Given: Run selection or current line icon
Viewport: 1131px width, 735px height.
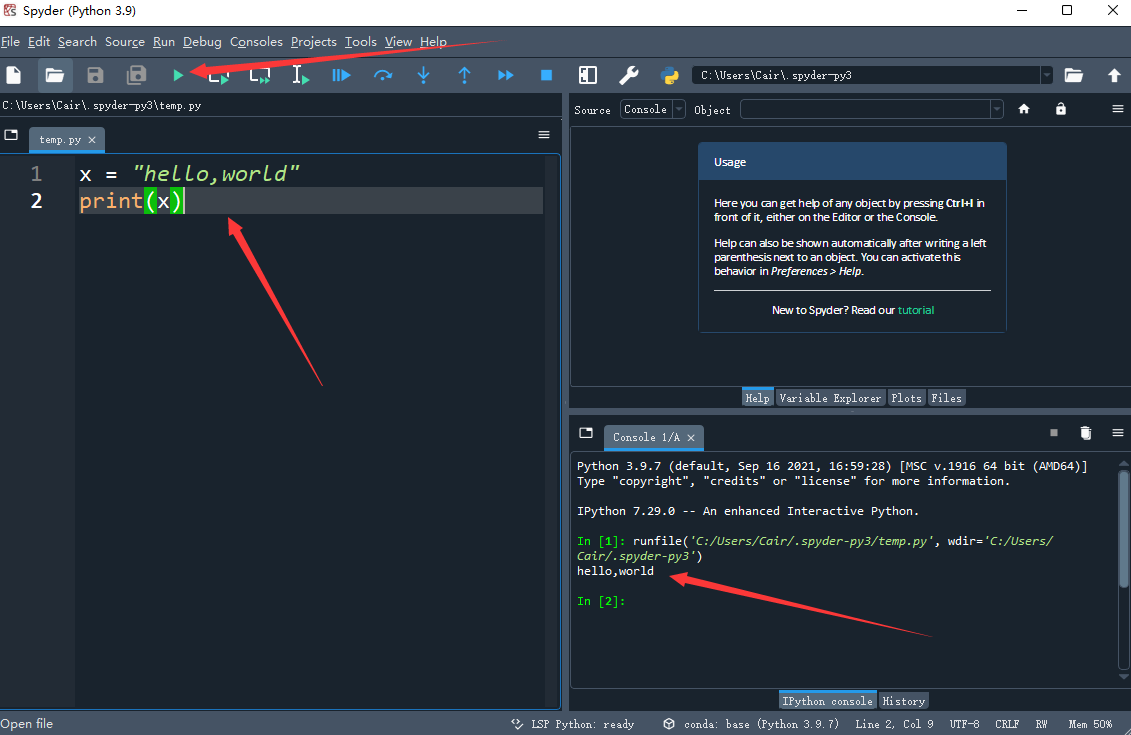Looking at the screenshot, I should point(300,75).
